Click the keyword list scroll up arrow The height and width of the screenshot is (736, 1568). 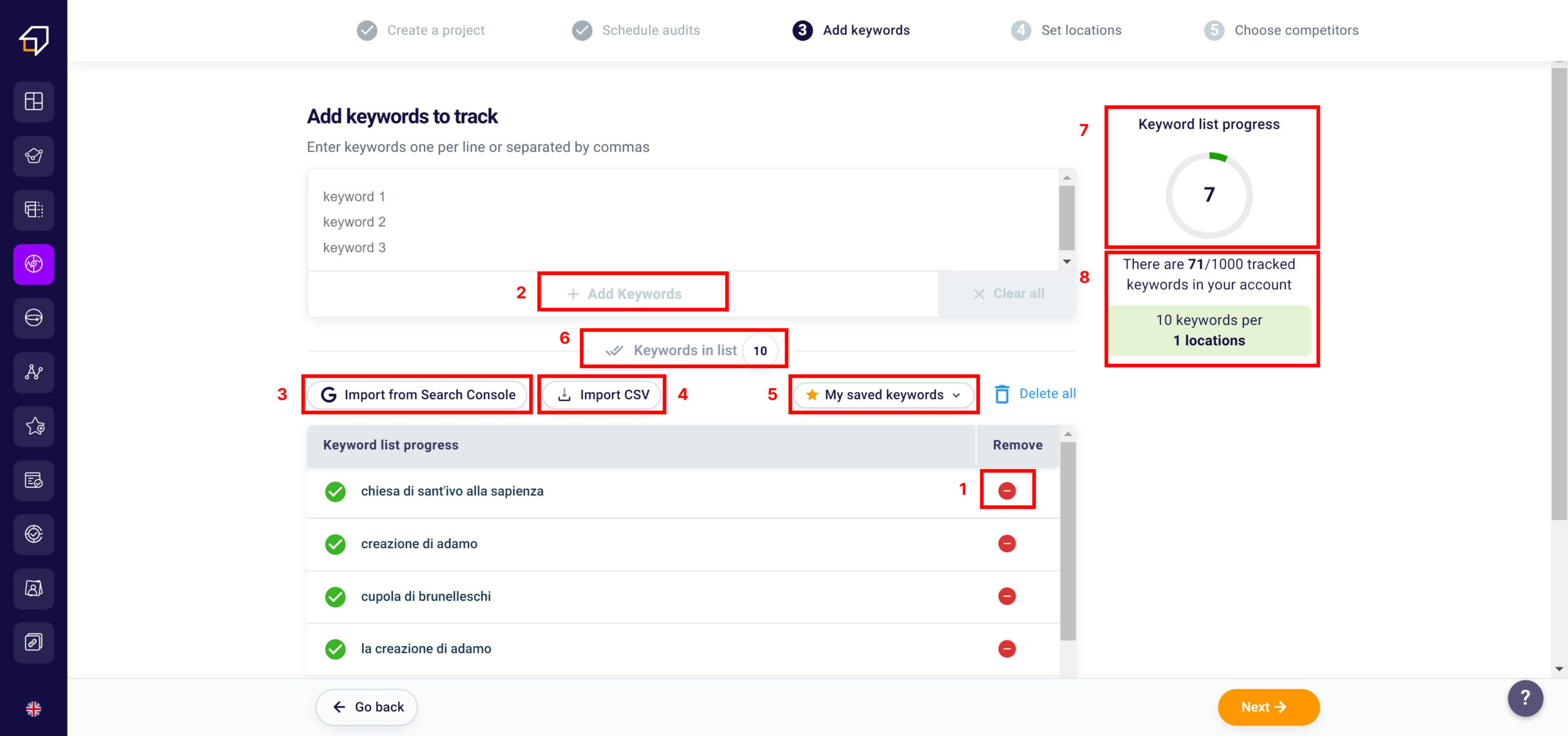(1068, 434)
